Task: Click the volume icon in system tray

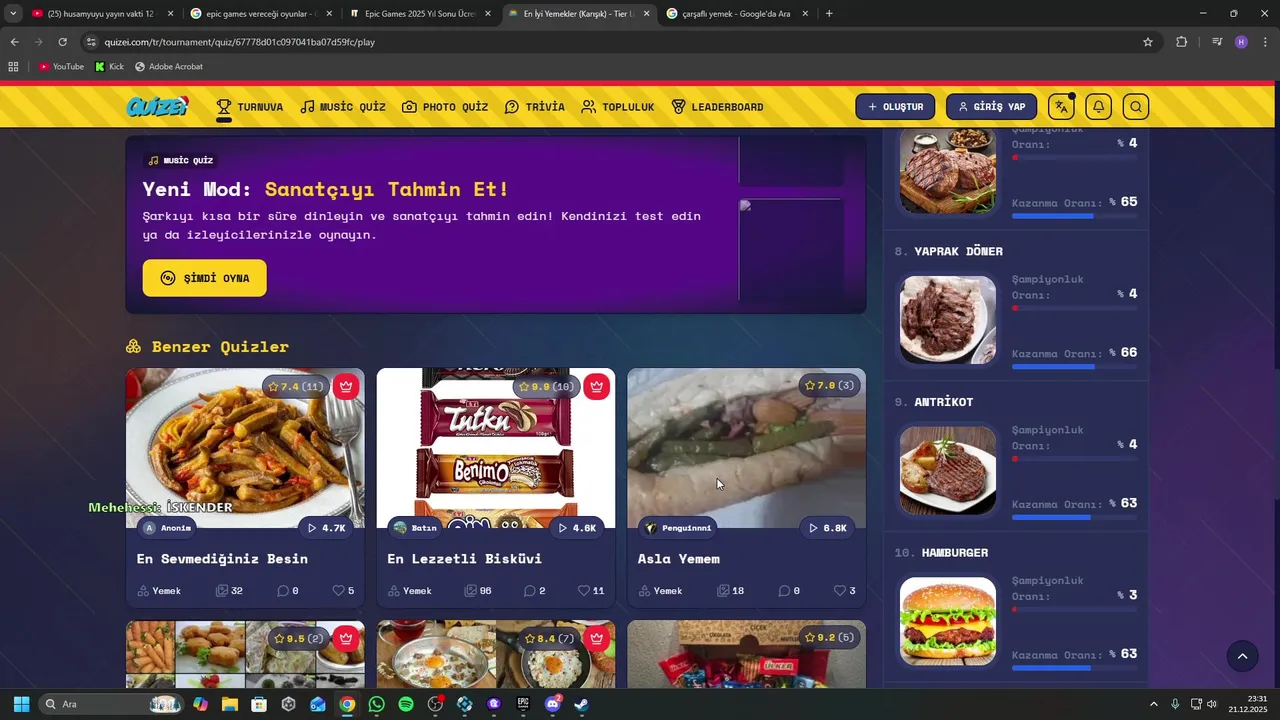Action: click(1212, 704)
